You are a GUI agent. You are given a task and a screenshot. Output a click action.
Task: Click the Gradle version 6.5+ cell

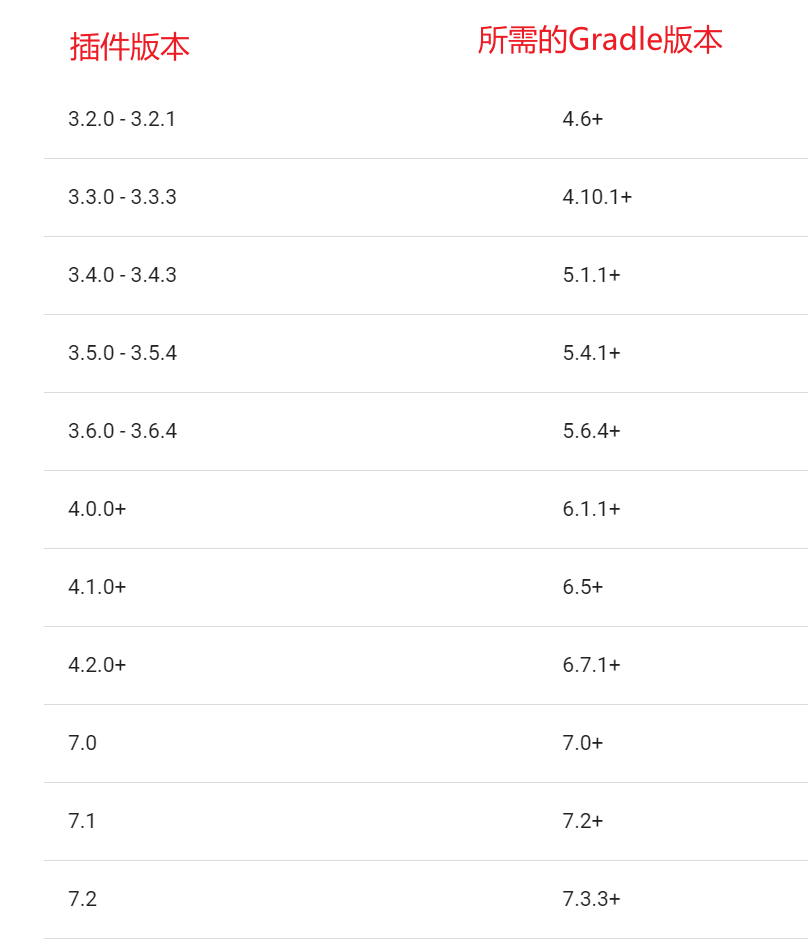[x=582, y=587]
